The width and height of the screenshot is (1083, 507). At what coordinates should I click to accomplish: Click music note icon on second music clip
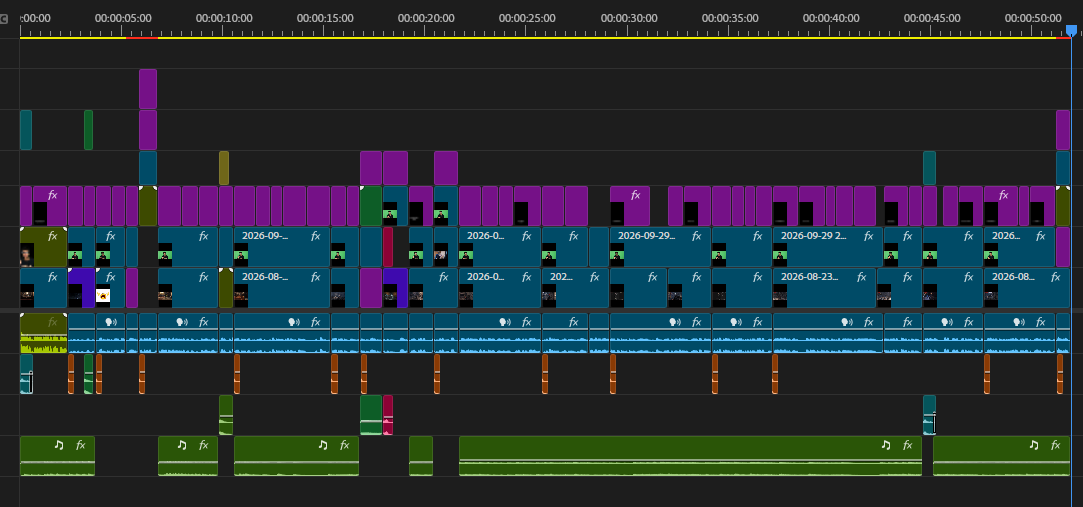tap(182, 445)
